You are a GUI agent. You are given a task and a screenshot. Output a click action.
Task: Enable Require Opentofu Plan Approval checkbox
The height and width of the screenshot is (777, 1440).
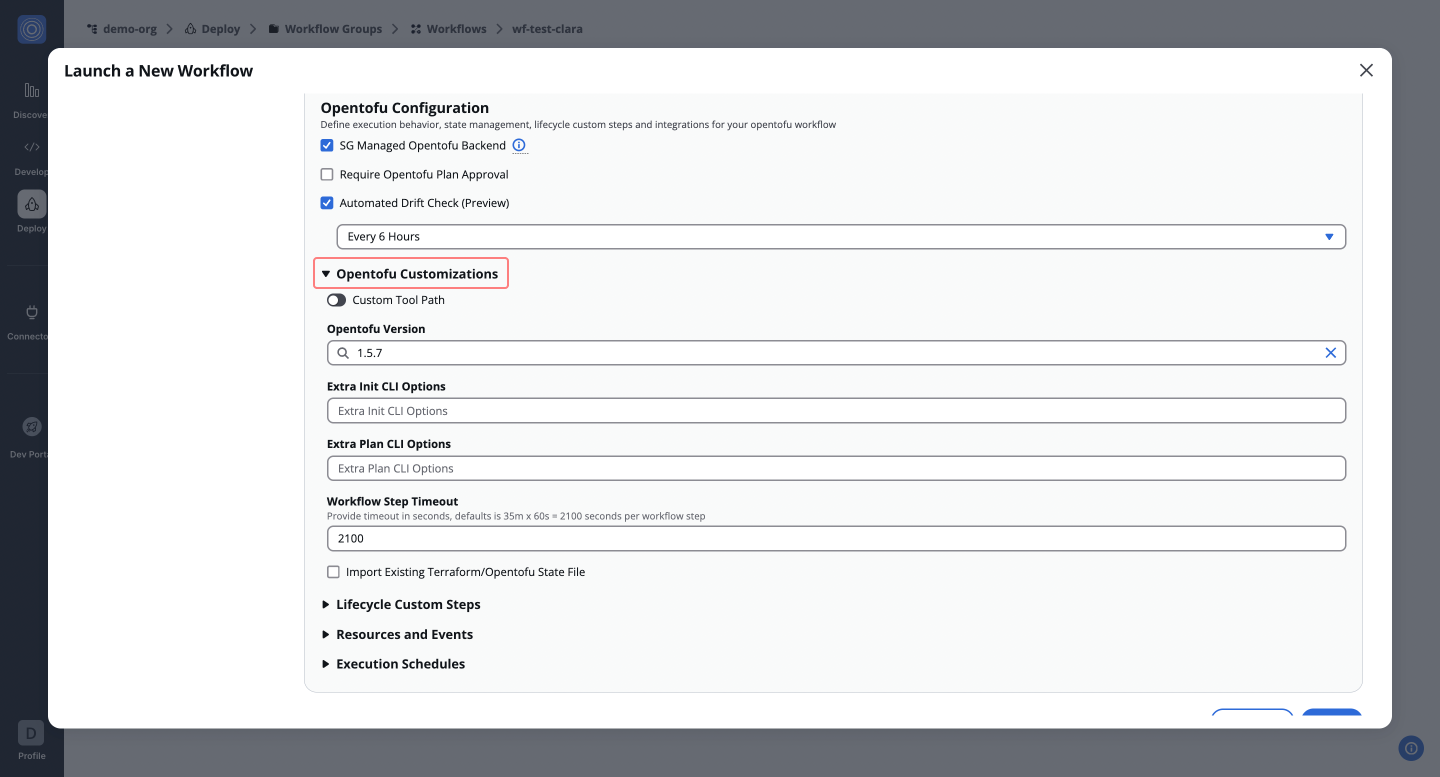[326, 174]
